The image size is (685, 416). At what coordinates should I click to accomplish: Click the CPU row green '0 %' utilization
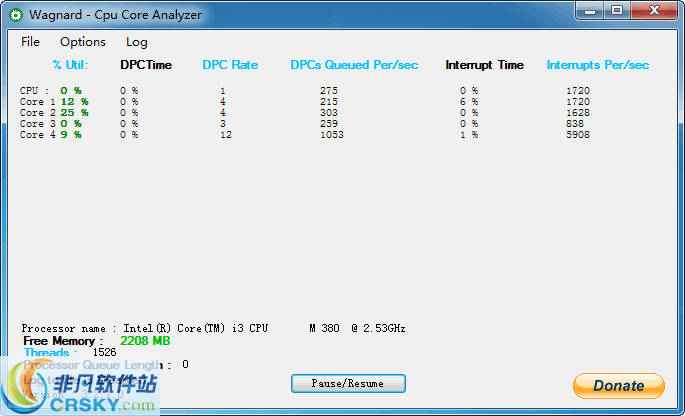coord(71,90)
